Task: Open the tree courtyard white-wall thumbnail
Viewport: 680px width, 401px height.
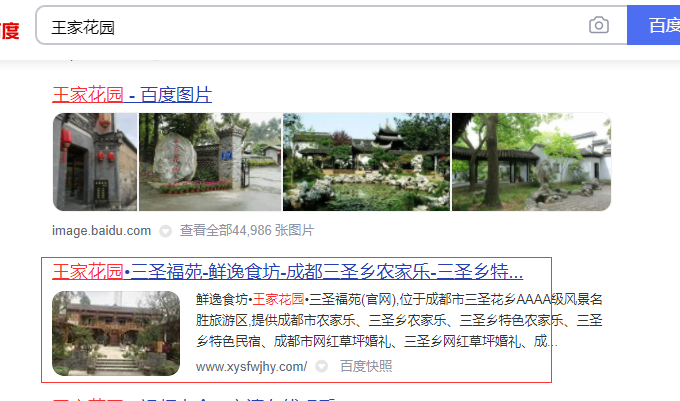Action: 531,162
